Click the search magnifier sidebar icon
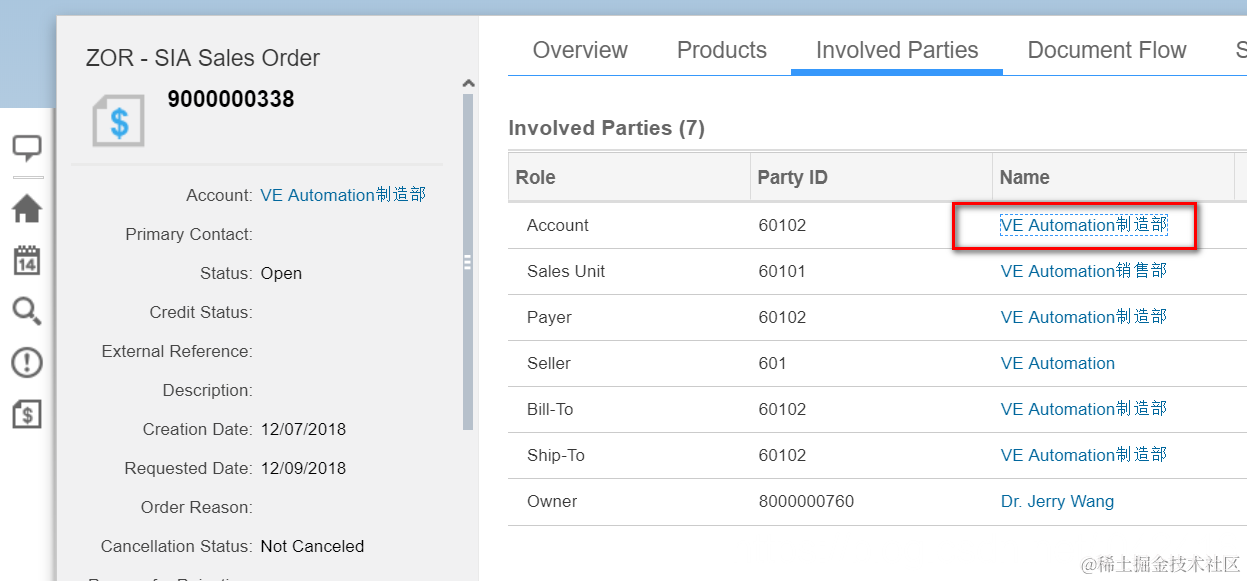Viewport: 1247px width, 581px height. pyautogui.click(x=27, y=311)
